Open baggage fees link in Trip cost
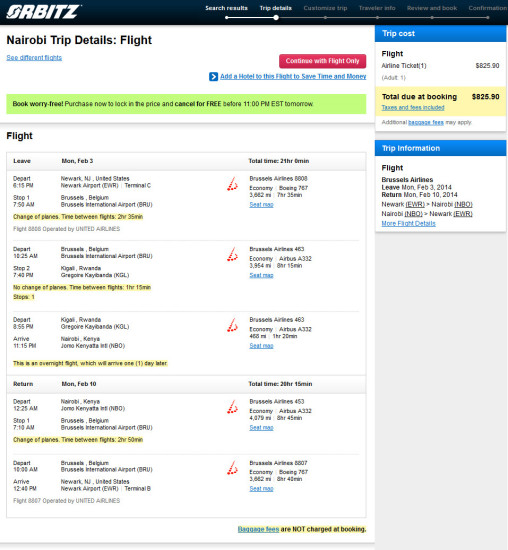Screen dimensions: 508x550 click(x=426, y=122)
